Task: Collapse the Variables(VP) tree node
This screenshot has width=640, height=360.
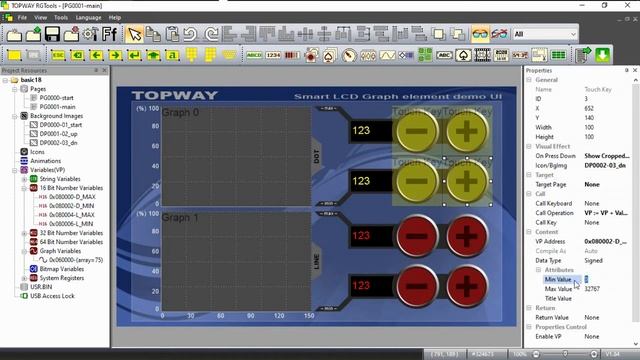Action: click(x=15, y=170)
